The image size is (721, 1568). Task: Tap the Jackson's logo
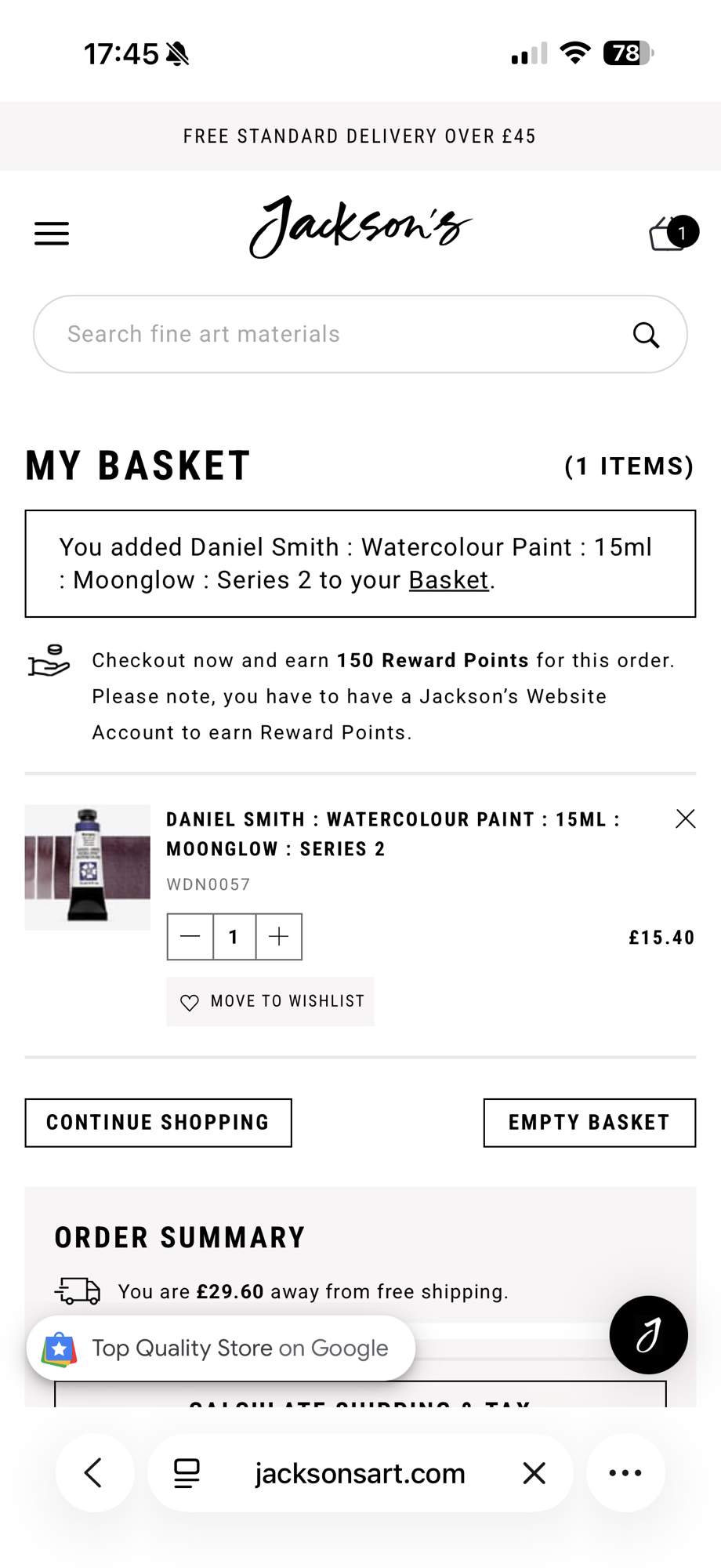pyautogui.click(x=360, y=227)
